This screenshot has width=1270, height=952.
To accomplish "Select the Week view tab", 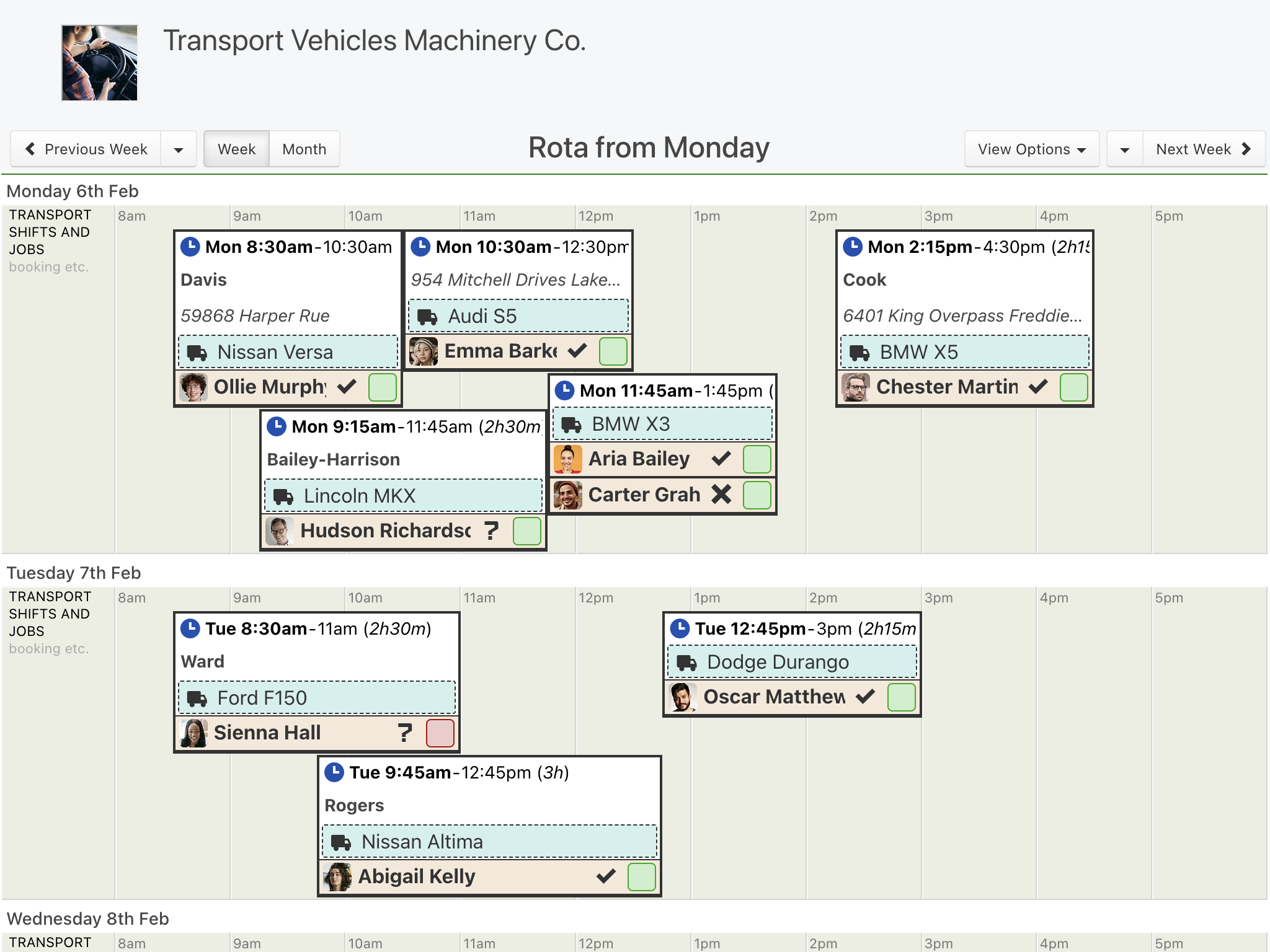I will pos(236,149).
